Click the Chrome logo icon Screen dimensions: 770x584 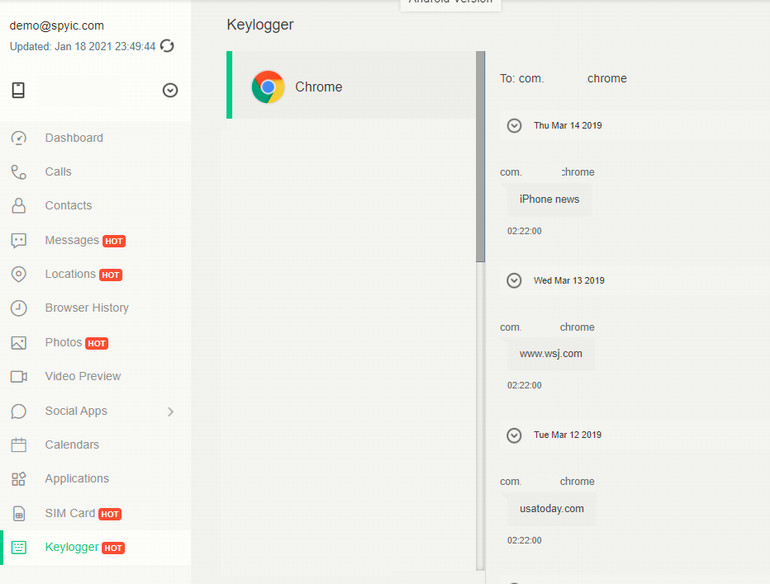268,87
